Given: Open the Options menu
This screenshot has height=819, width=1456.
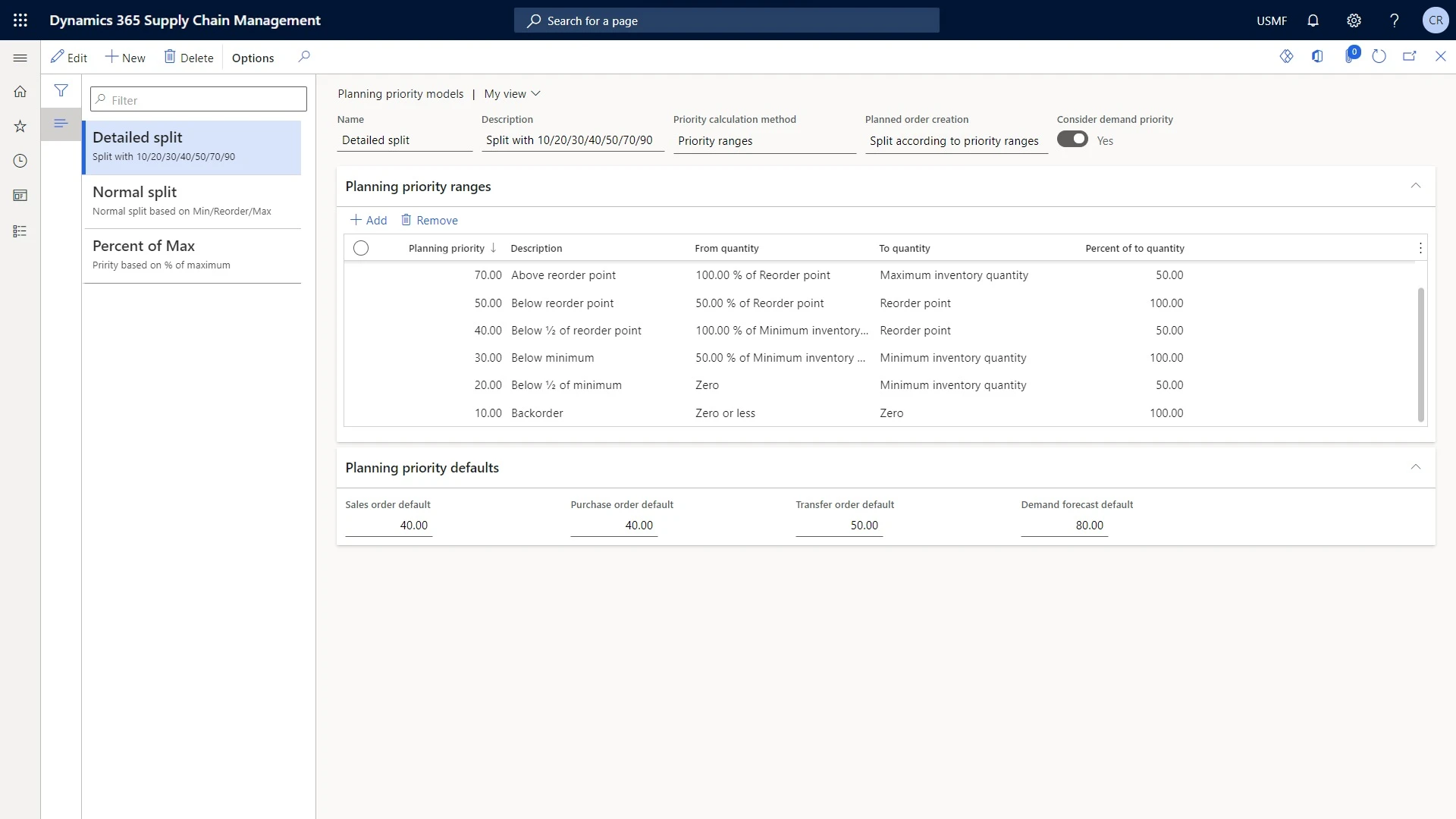Looking at the screenshot, I should tap(252, 57).
